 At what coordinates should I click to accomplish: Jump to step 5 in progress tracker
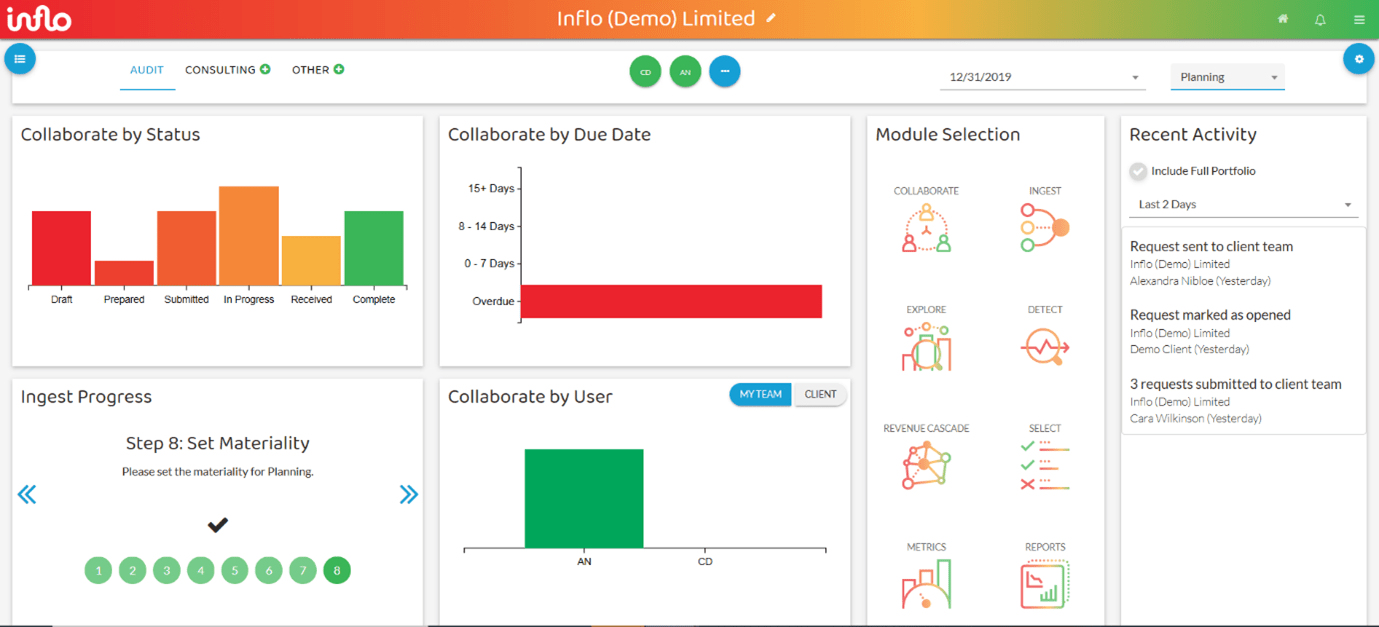[x=234, y=571]
